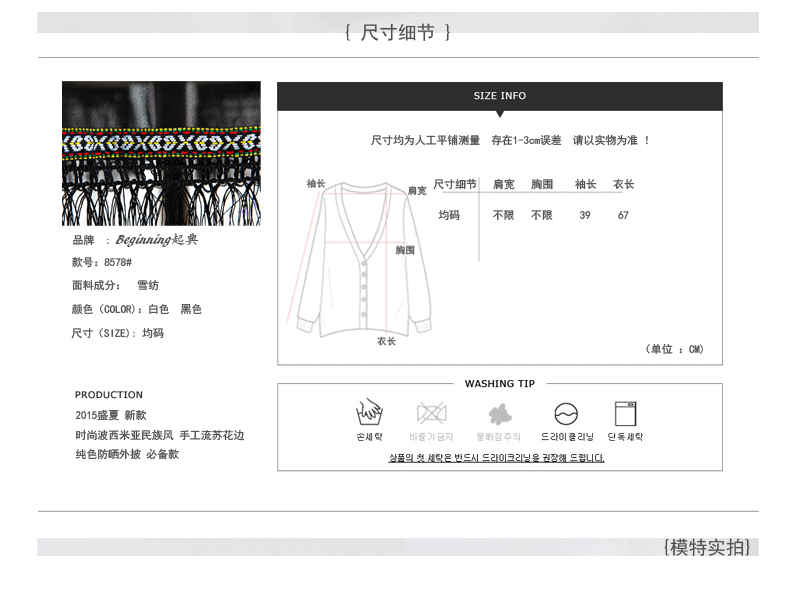Click the 단독세탁 separate wash label

pos(625,437)
